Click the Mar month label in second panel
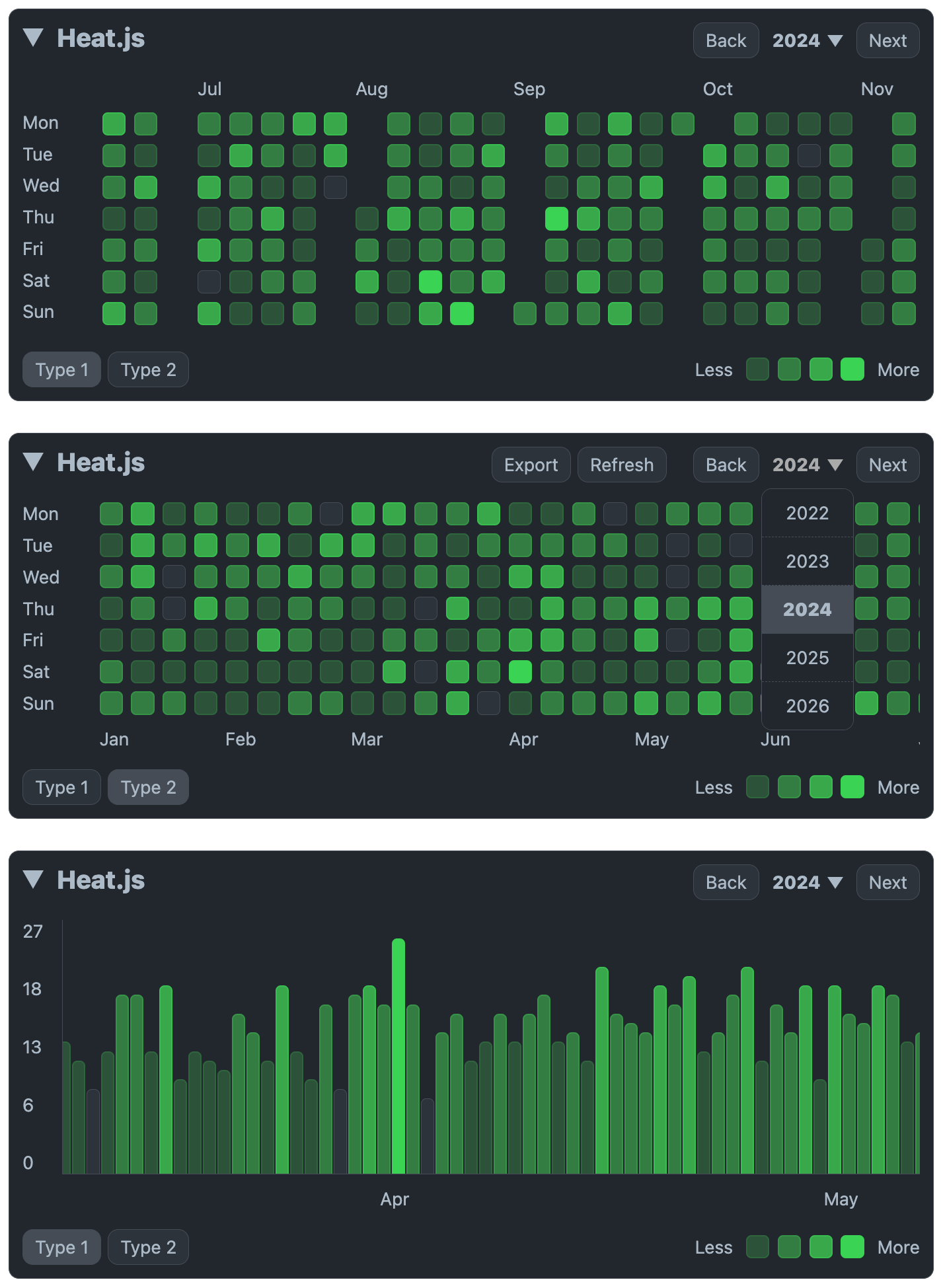 click(367, 739)
